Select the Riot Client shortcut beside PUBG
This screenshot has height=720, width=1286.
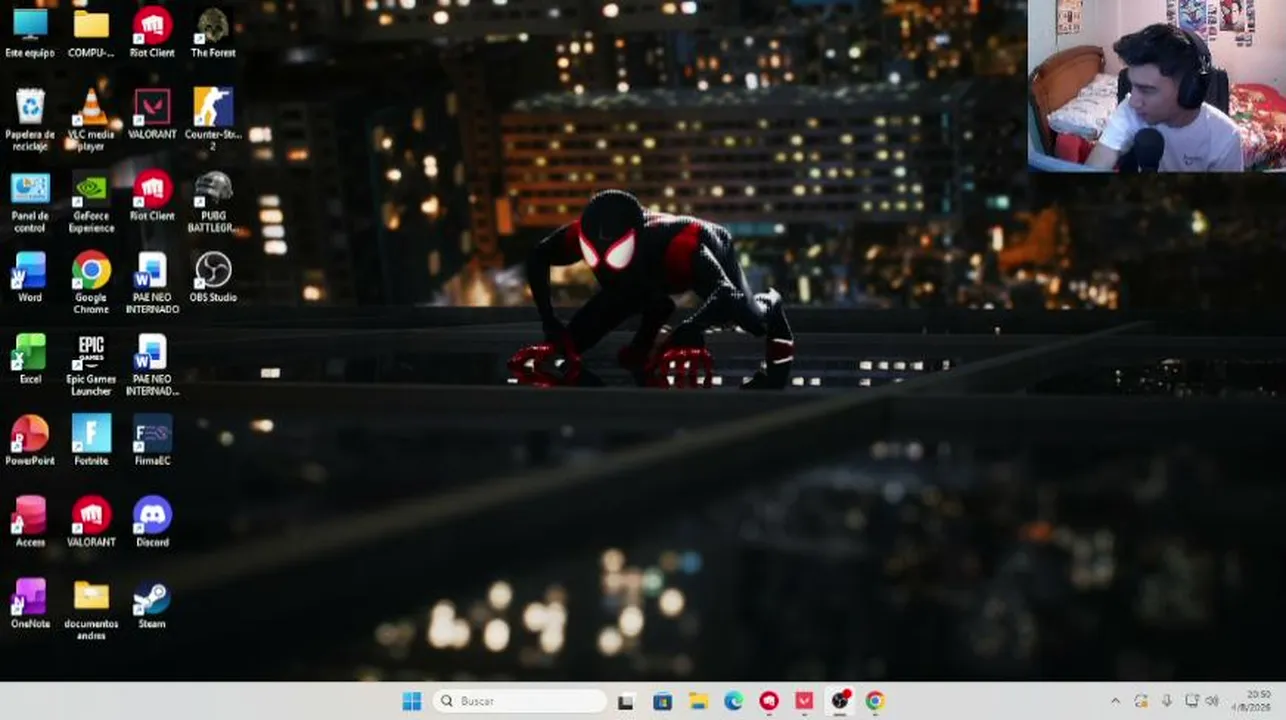pos(152,195)
